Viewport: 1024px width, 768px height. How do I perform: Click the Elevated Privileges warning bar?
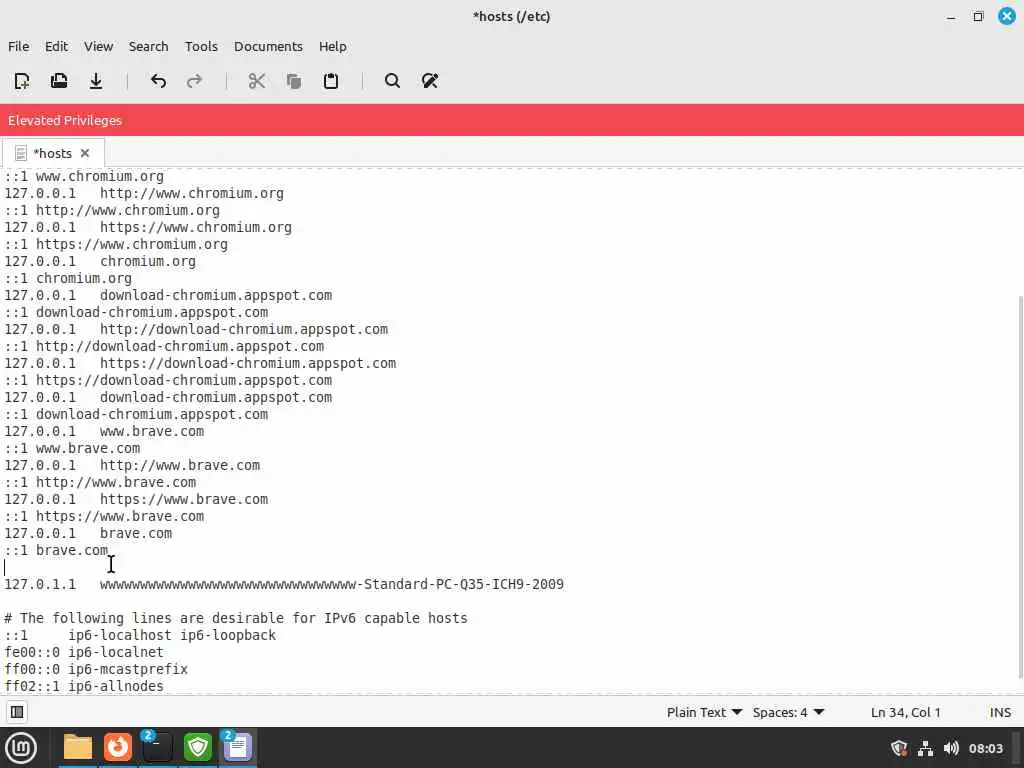[512, 120]
